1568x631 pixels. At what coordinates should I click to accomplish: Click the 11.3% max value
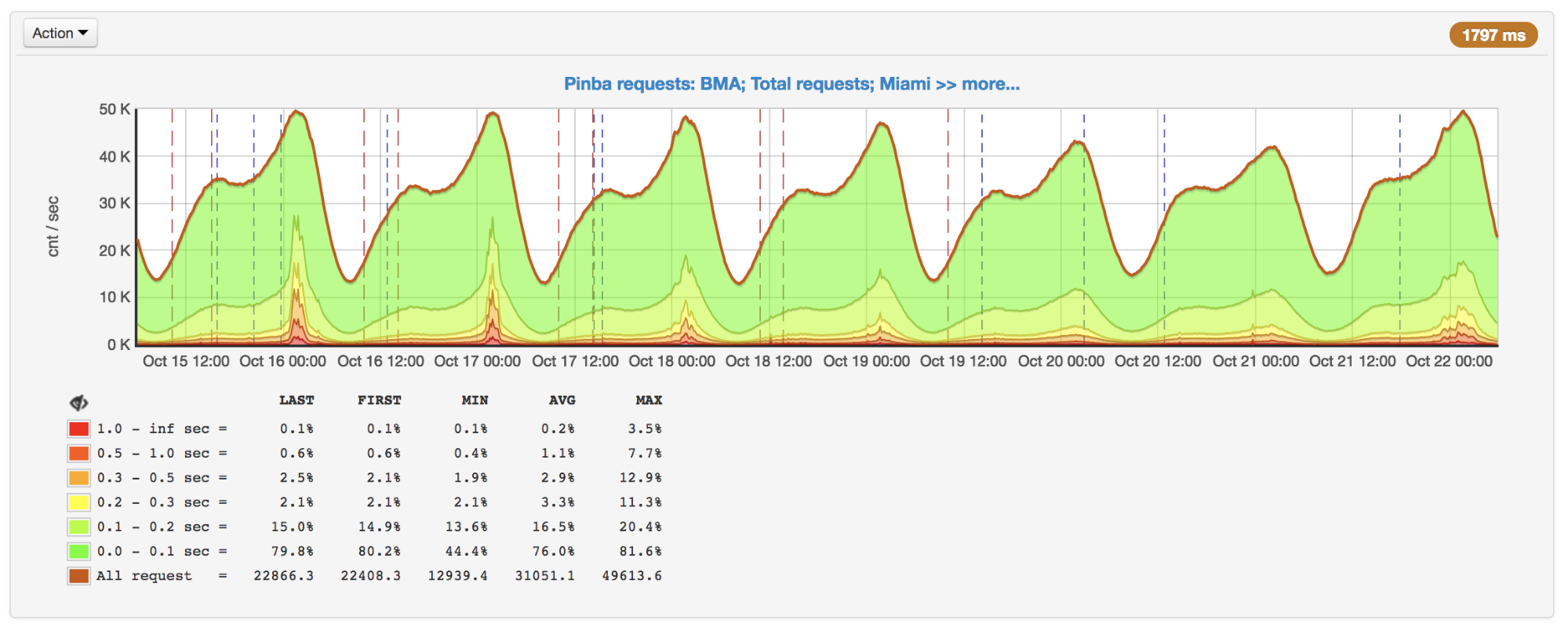coord(641,502)
